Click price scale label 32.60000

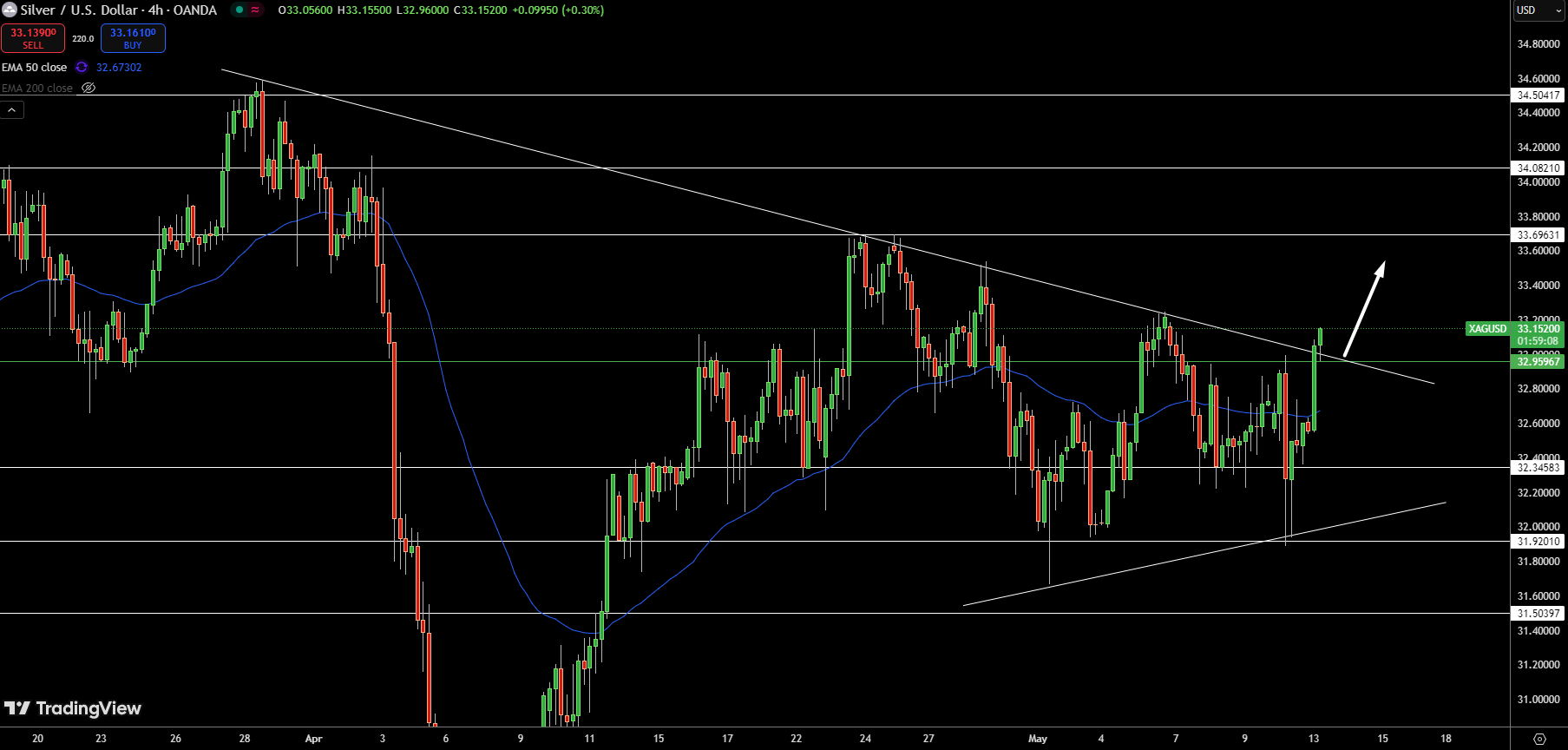tap(1538, 423)
